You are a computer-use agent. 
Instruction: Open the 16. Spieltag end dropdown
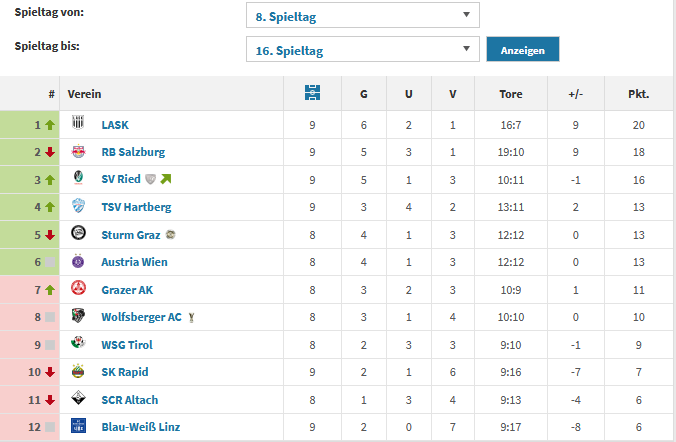click(x=362, y=50)
